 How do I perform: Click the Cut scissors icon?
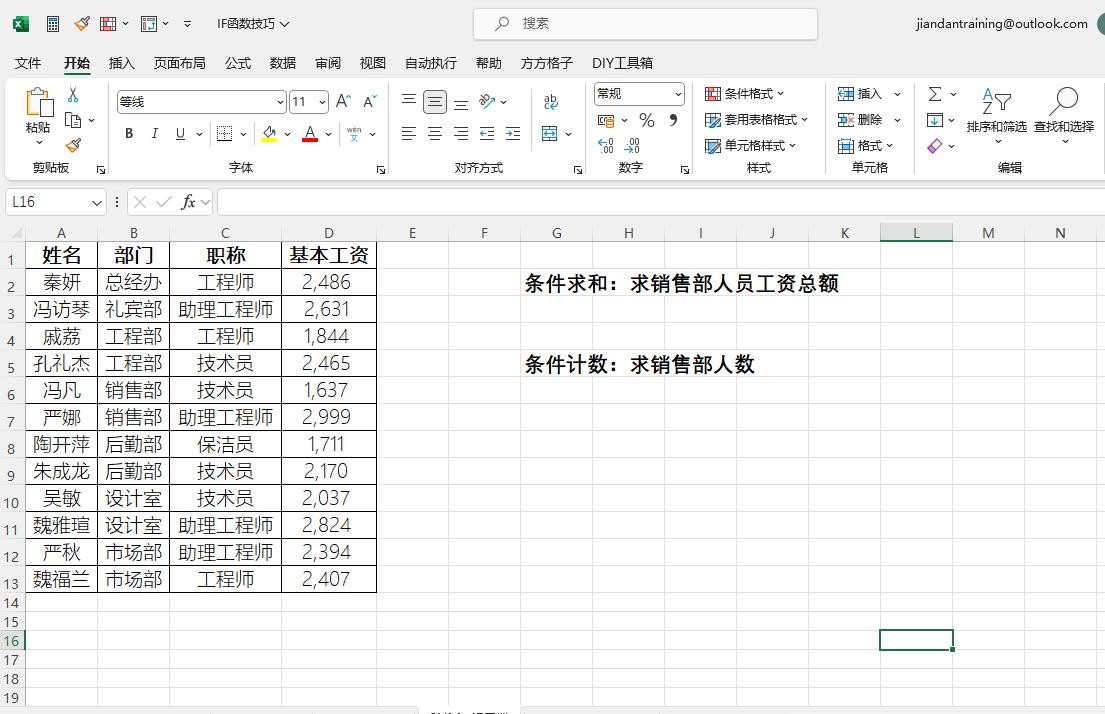point(73,94)
